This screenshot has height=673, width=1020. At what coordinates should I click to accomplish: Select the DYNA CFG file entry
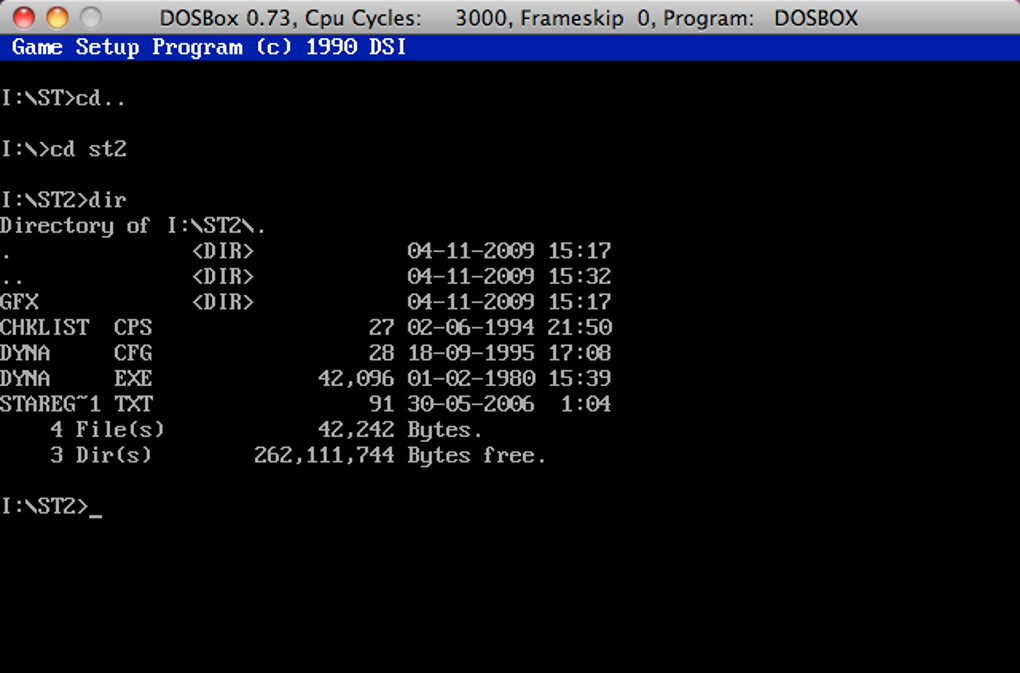(306, 352)
